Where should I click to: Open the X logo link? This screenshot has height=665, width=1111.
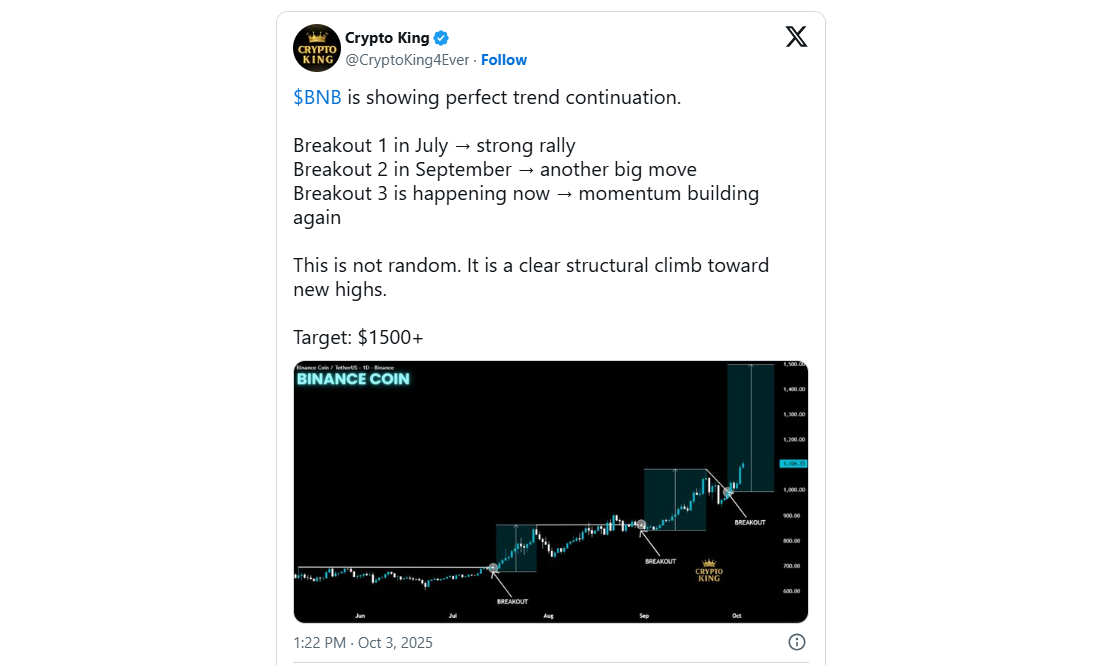796,37
